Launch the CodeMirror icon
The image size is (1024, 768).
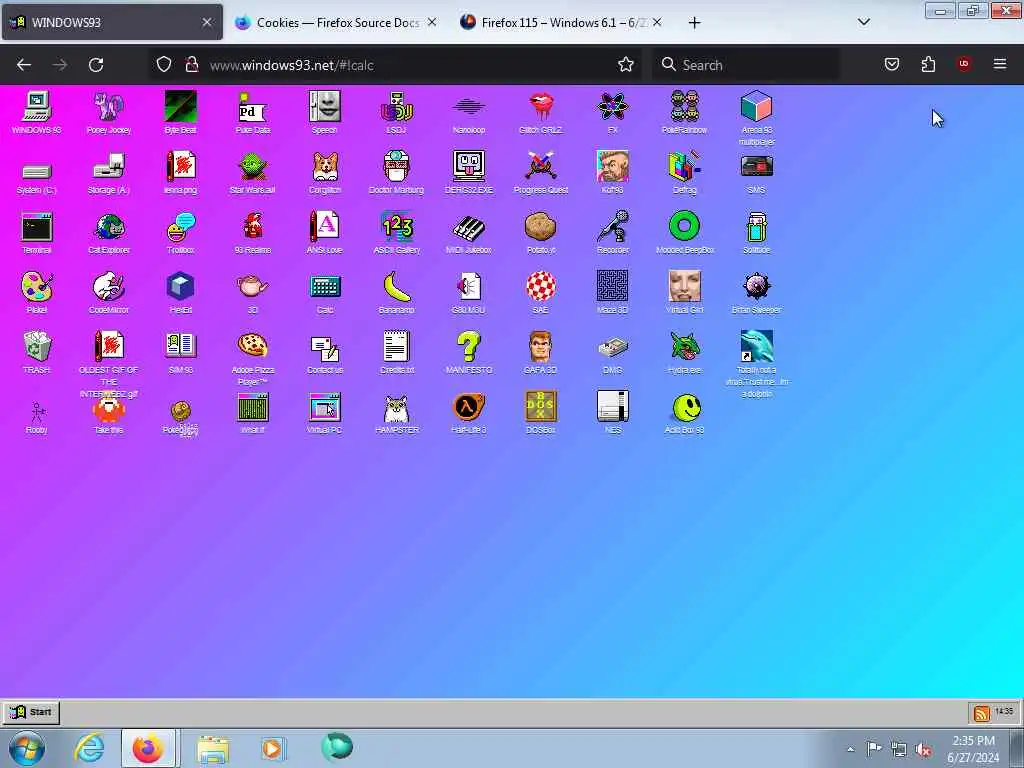click(x=108, y=287)
